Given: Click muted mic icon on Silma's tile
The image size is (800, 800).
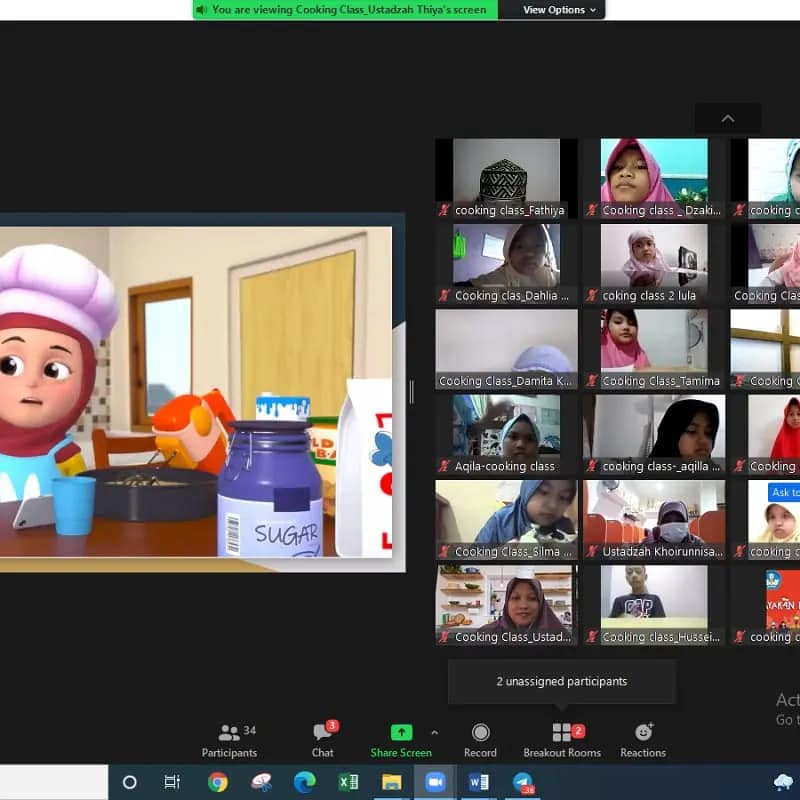Looking at the screenshot, I should tap(444, 552).
